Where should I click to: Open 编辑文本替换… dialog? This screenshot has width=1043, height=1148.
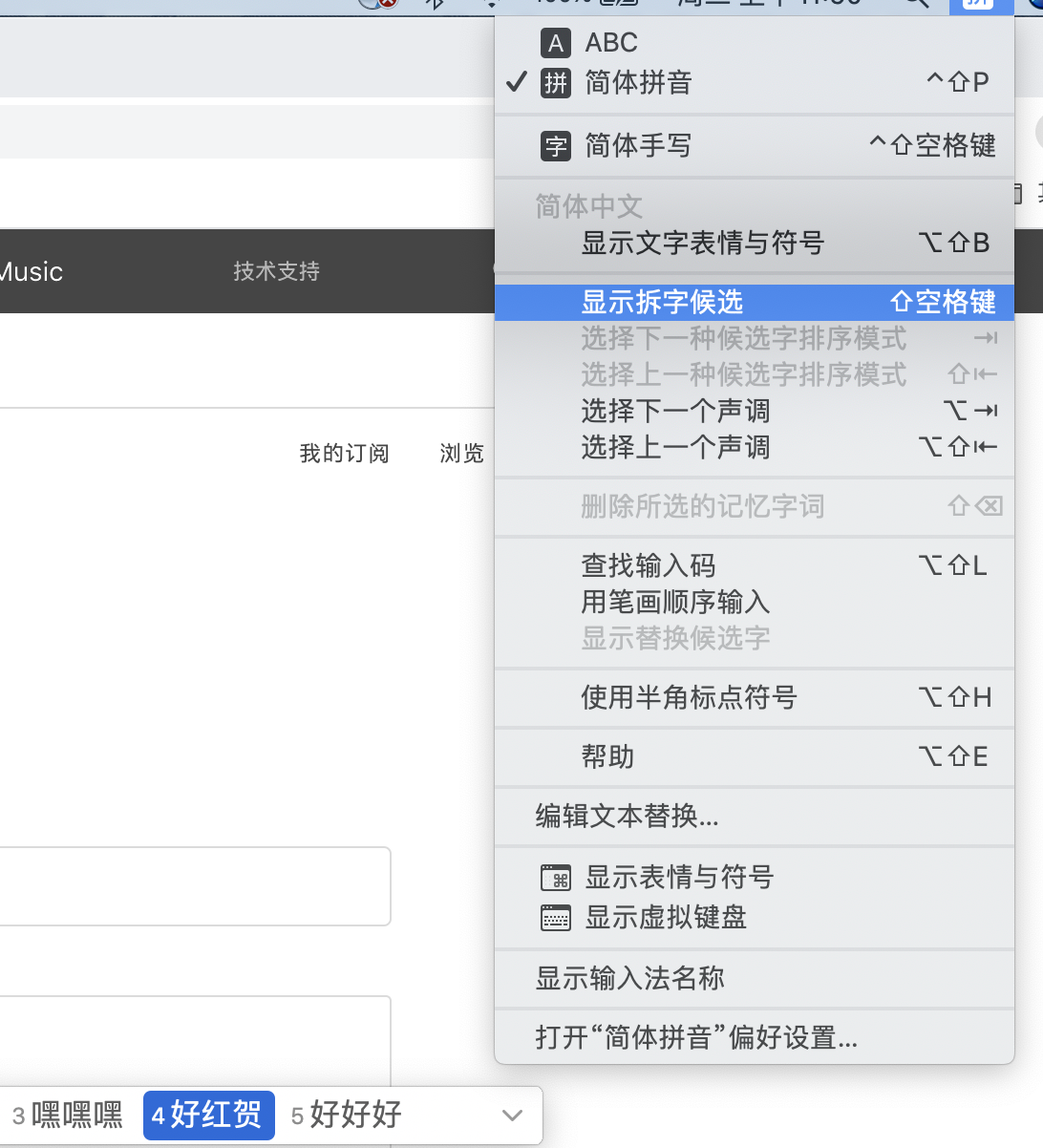(627, 816)
